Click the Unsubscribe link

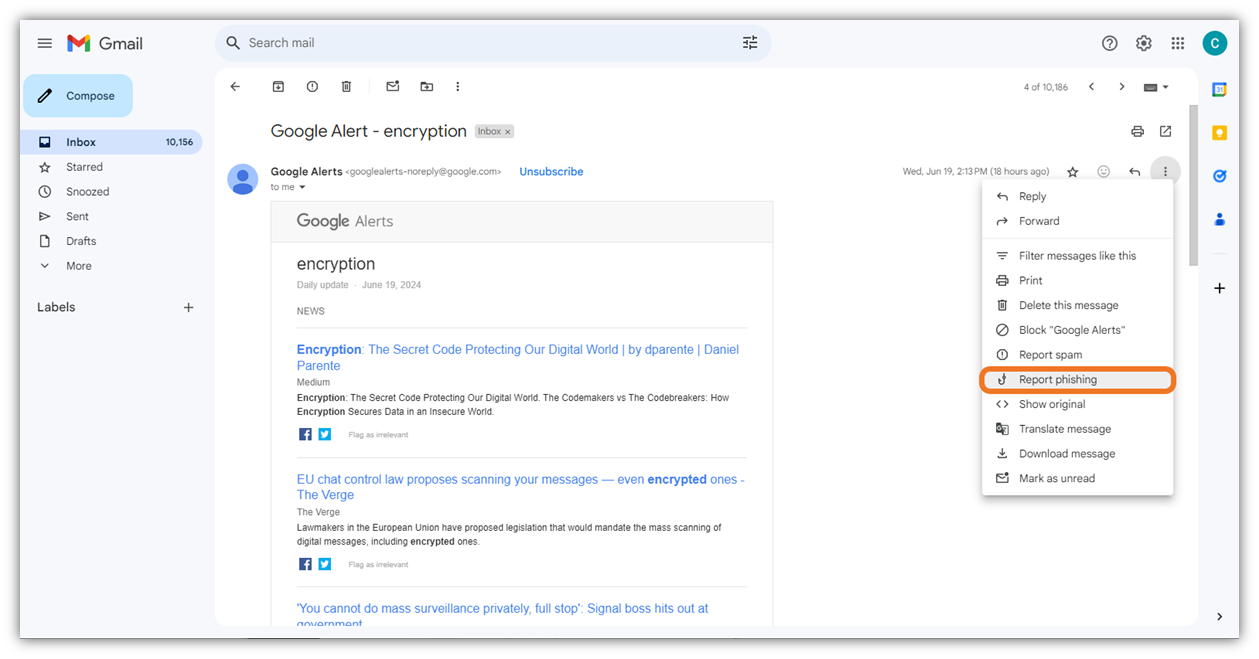click(551, 171)
